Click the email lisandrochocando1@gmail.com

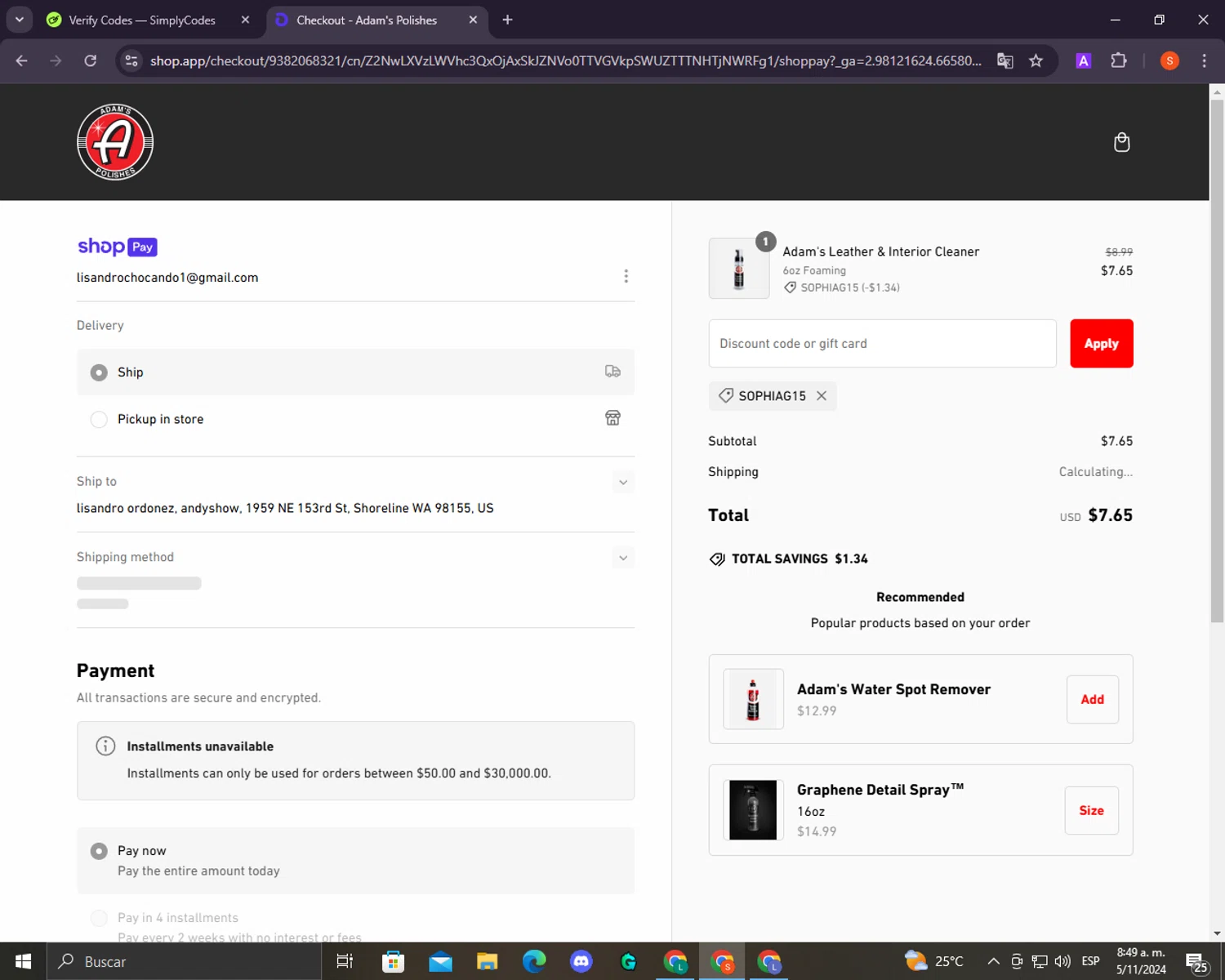[x=167, y=278]
